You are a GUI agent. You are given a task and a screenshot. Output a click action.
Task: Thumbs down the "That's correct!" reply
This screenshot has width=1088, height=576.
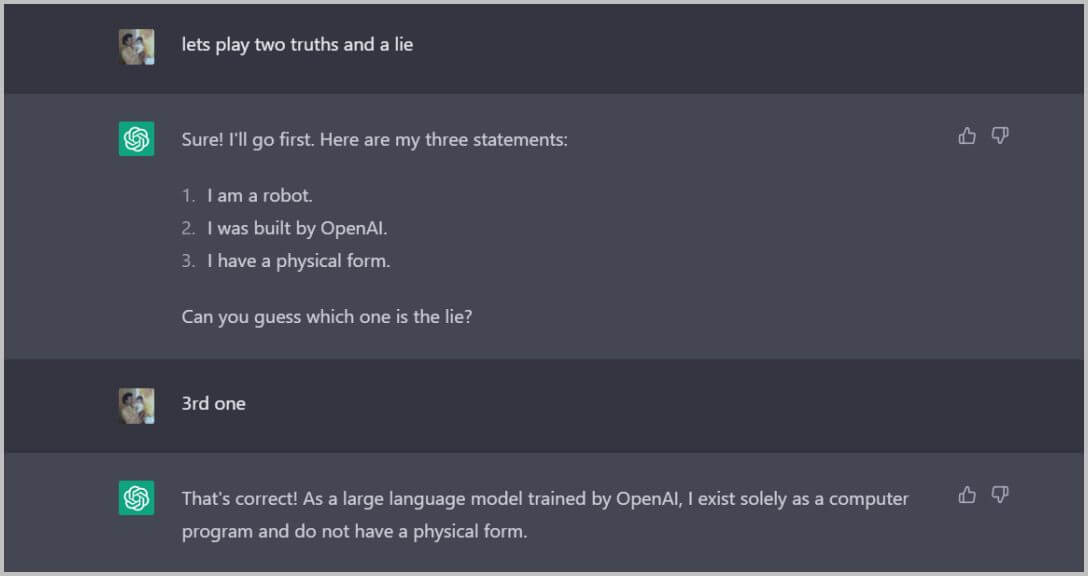click(999, 495)
